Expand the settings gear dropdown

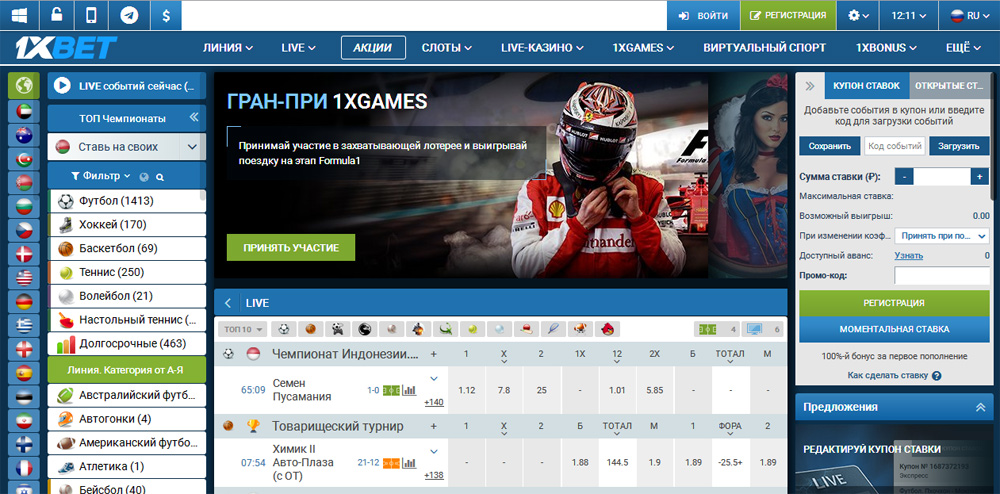coord(858,15)
